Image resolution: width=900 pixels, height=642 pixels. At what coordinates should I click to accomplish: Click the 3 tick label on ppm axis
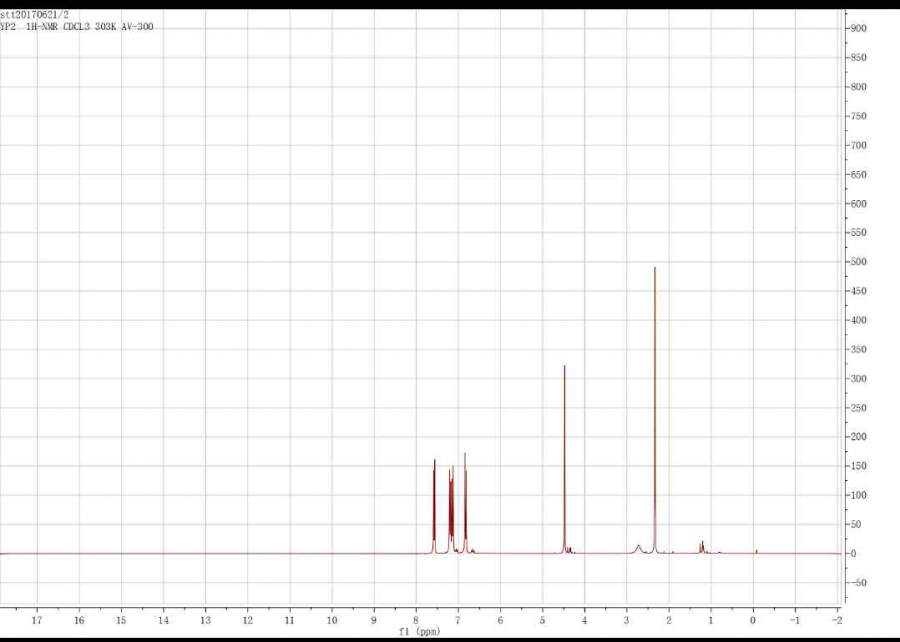click(x=627, y=620)
